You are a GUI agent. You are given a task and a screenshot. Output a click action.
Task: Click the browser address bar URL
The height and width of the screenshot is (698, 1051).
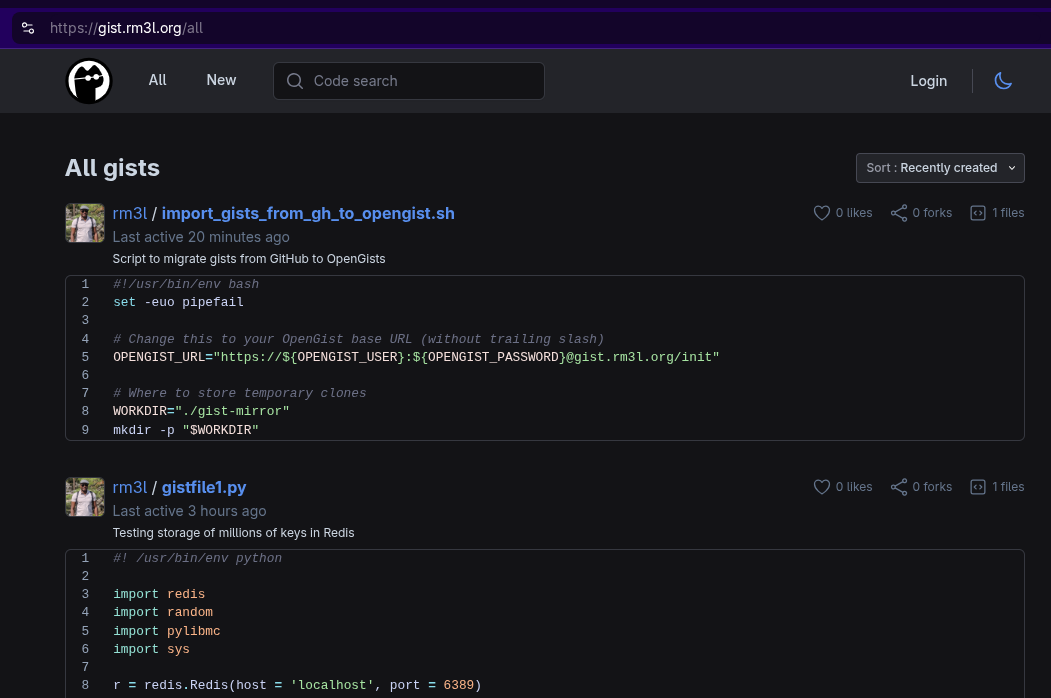click(x=126, y=28)
